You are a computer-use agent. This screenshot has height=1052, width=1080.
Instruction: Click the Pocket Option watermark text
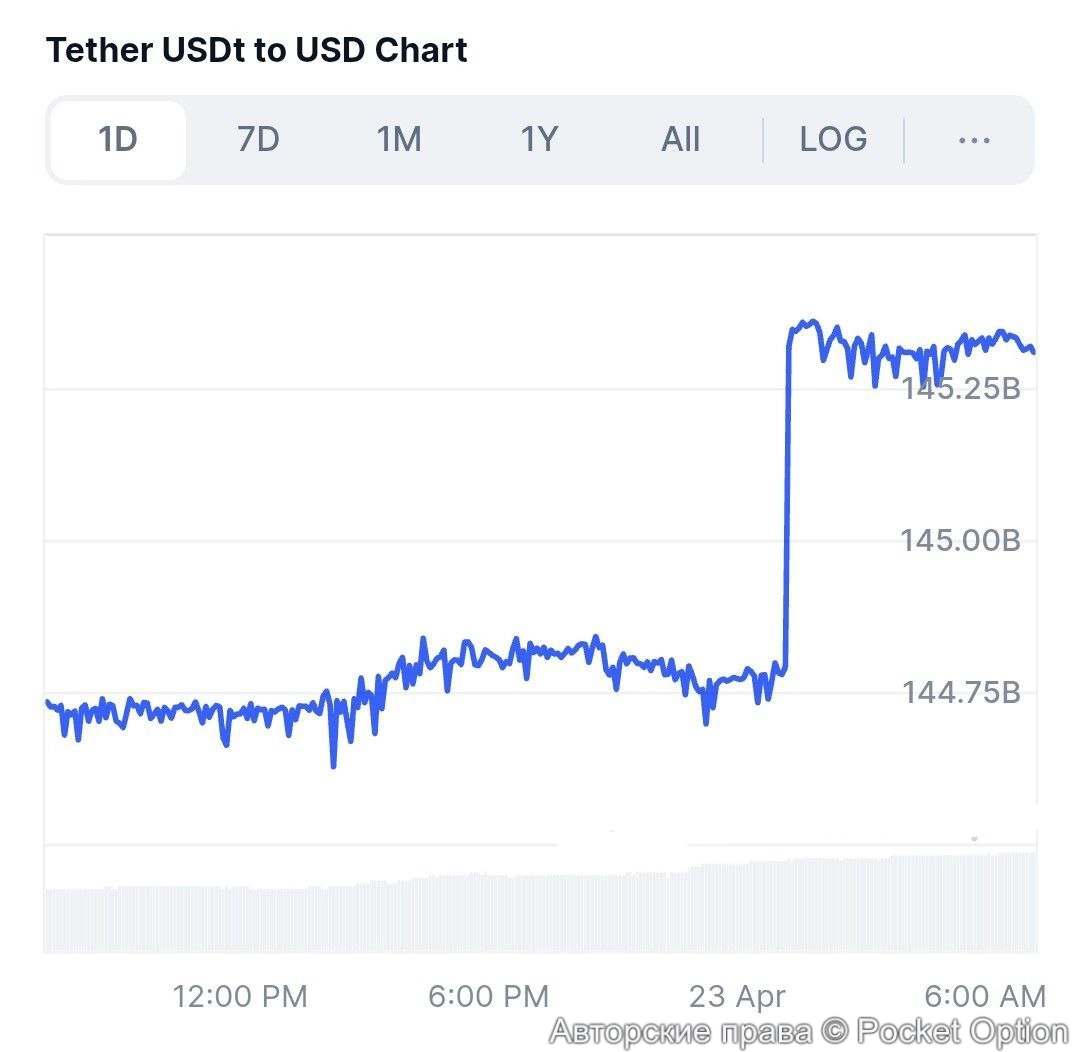tap(809, 1031)
